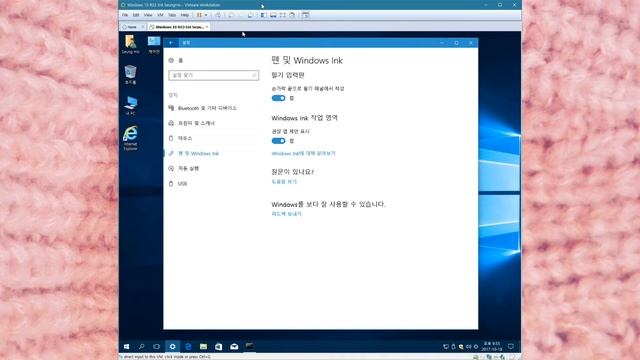Open File Explorer from the taskbar

(203, 347)
